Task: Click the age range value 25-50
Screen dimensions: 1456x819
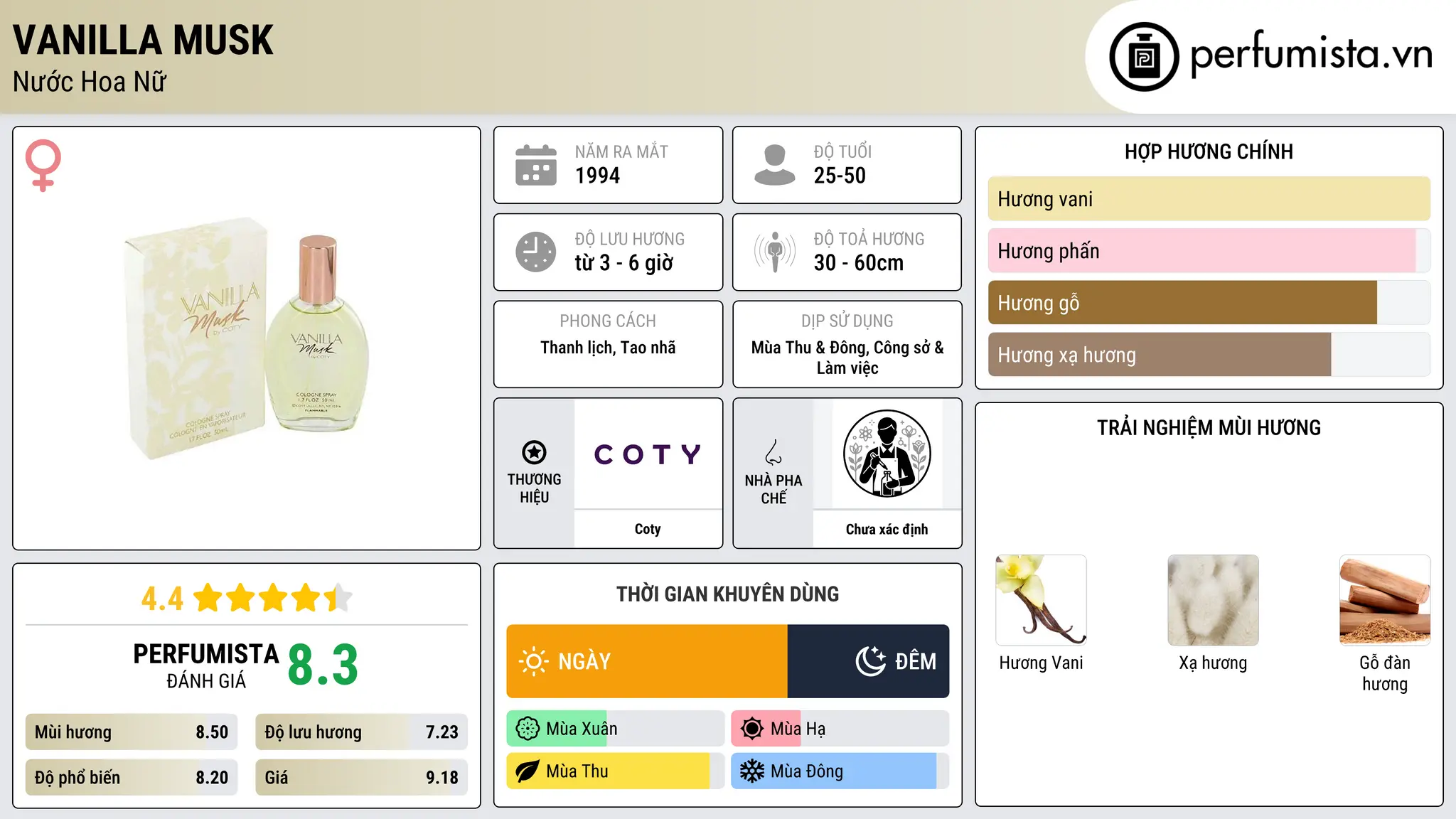Action: [x=840, y=176]
